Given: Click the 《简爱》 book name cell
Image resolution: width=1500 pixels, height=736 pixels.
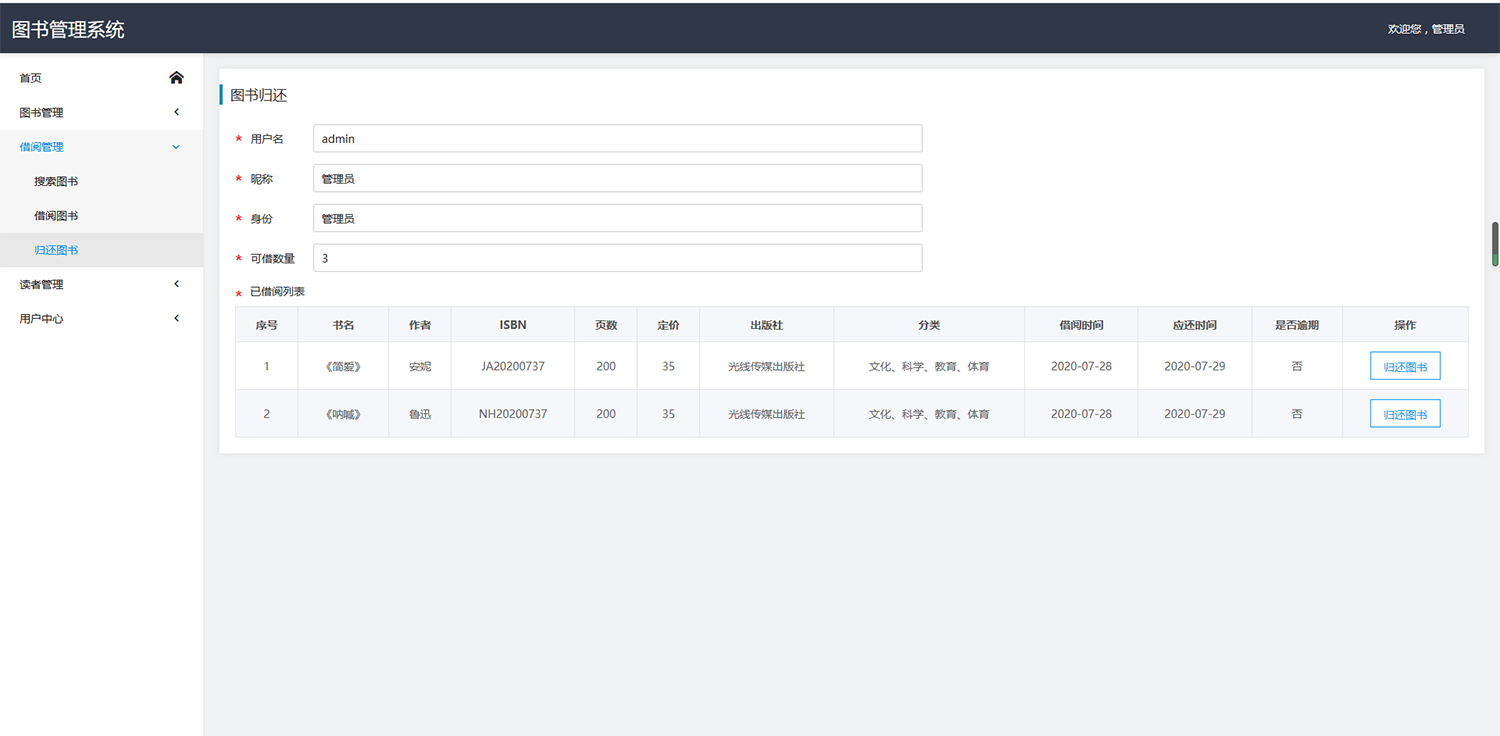Looking at the screenshot, I should [343, 367].
